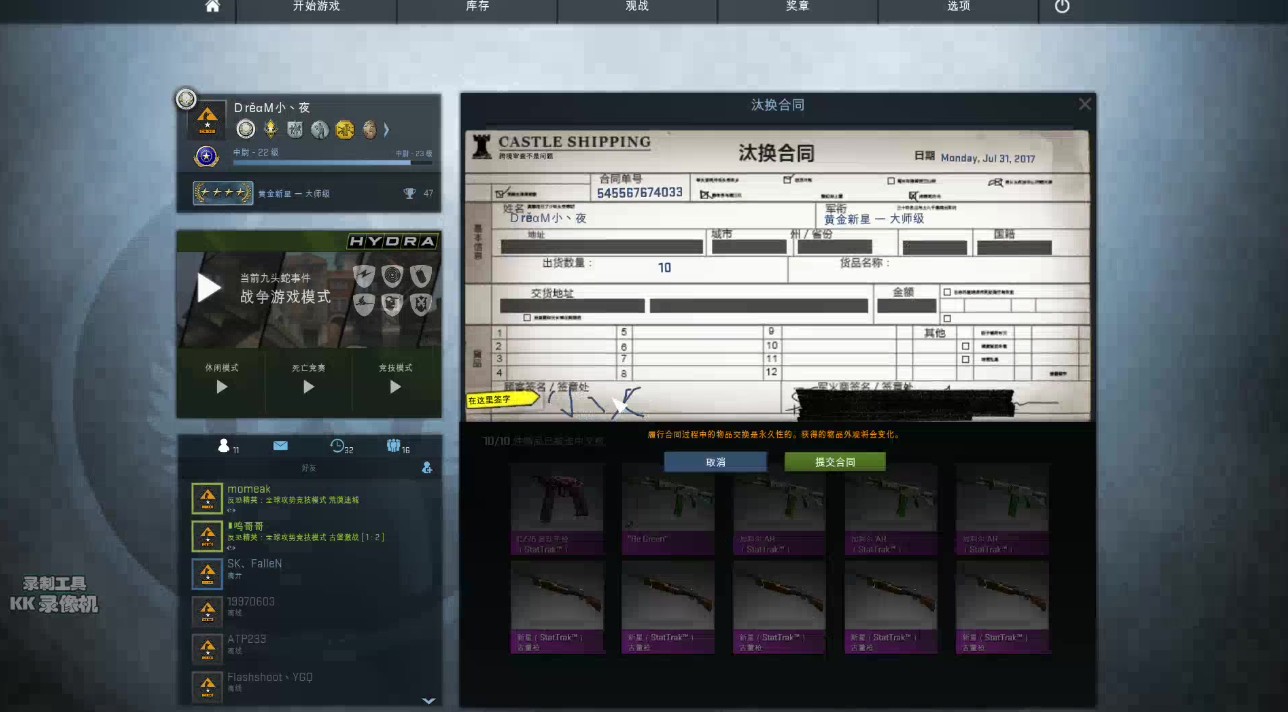The height and width of the screenshot is (712, 1288).
Task: Click 提交合同 to submit the contract
Action: tap(835, 462)
